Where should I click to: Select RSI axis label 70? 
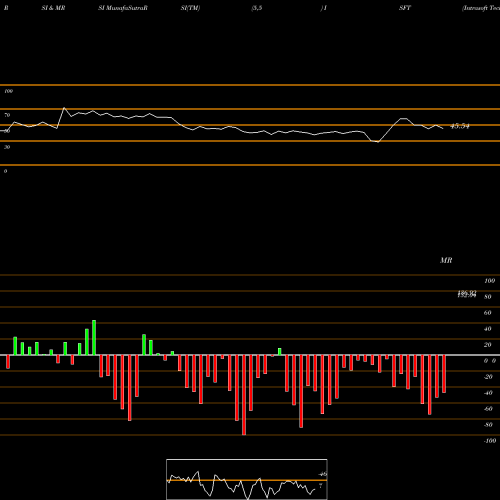point(7,115)
